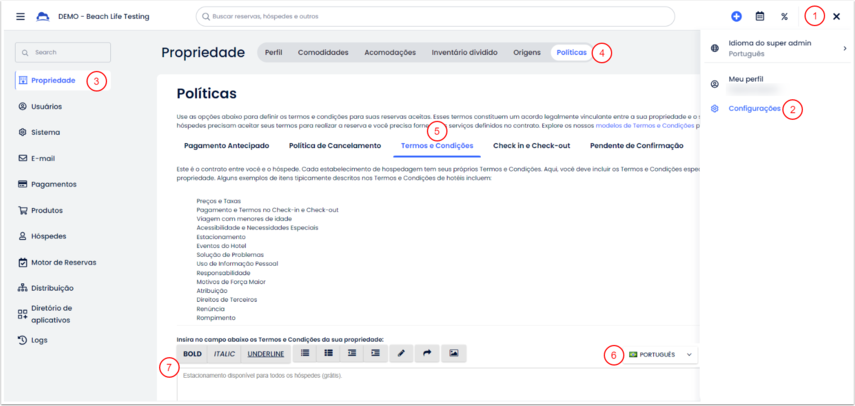The image size is (855, 406).
Task: Click the Propriedade building icon in sidebar
Action: [23, 81]
